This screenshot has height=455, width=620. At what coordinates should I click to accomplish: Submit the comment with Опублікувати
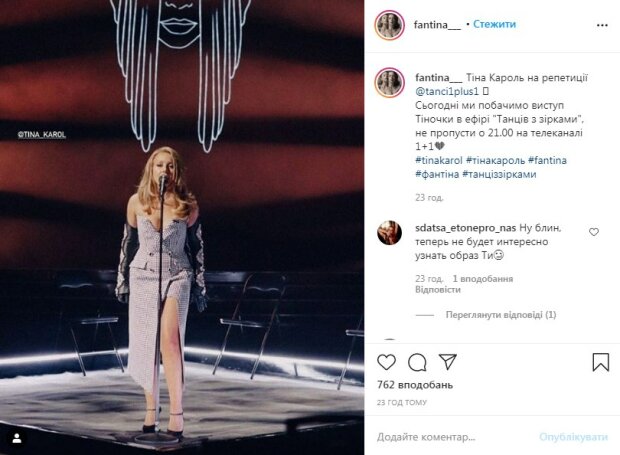[x=573, y=437]
